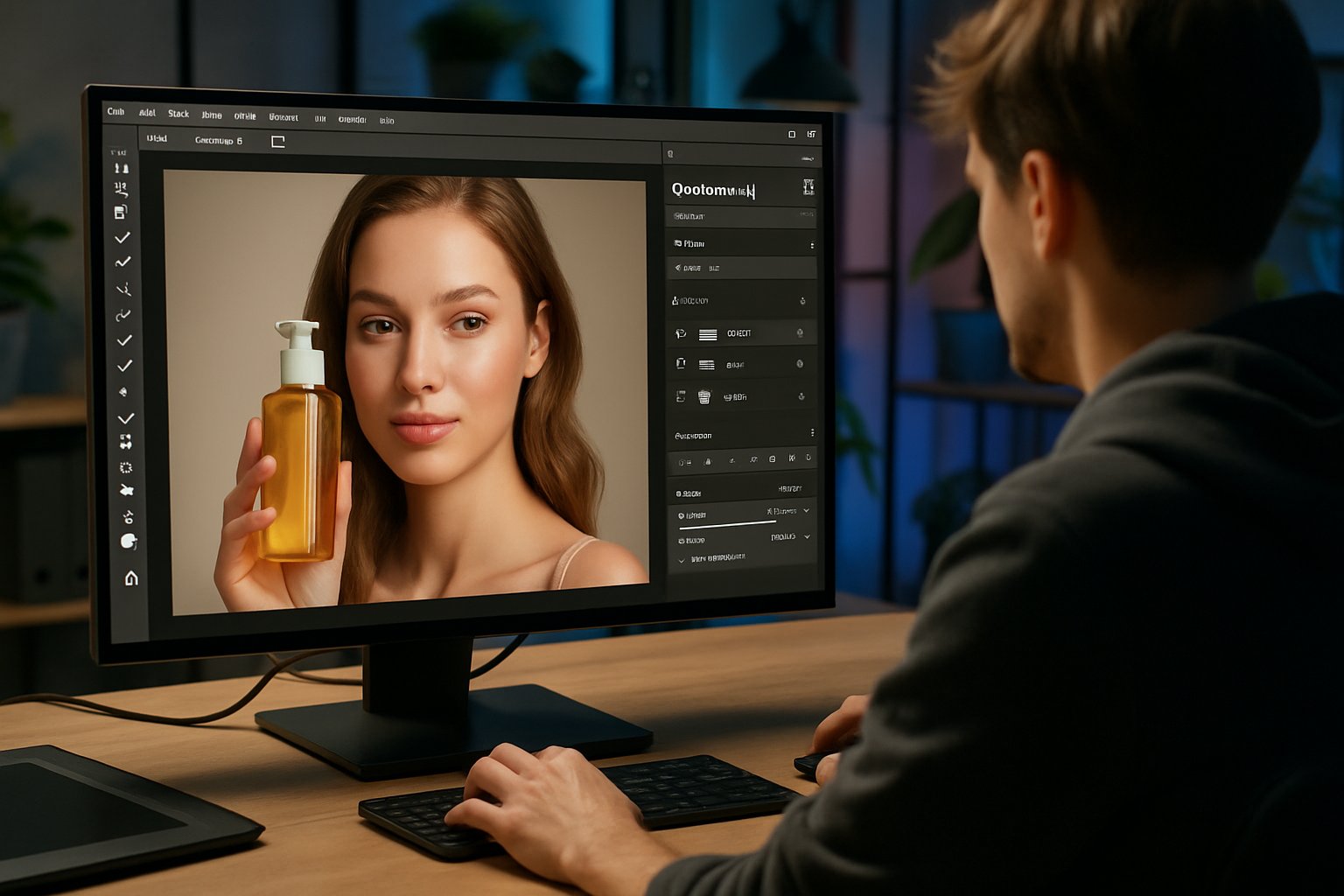Click the panel icon beside the Qootom heading
Image resolution: width=1344 pixels, height=896 pixels.
coord(806,186)
